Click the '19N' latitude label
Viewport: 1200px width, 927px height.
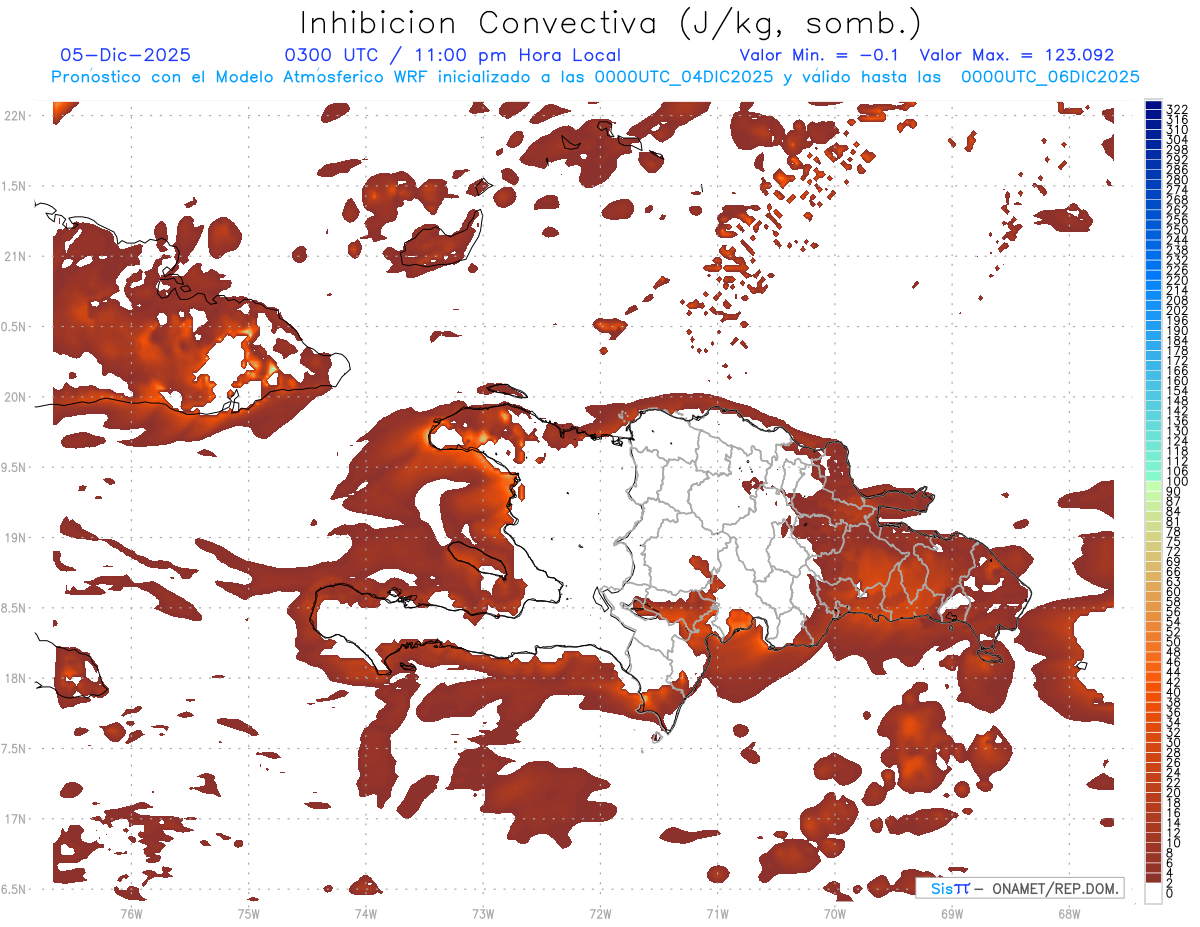pyautogui.click(x=15, y=538)
